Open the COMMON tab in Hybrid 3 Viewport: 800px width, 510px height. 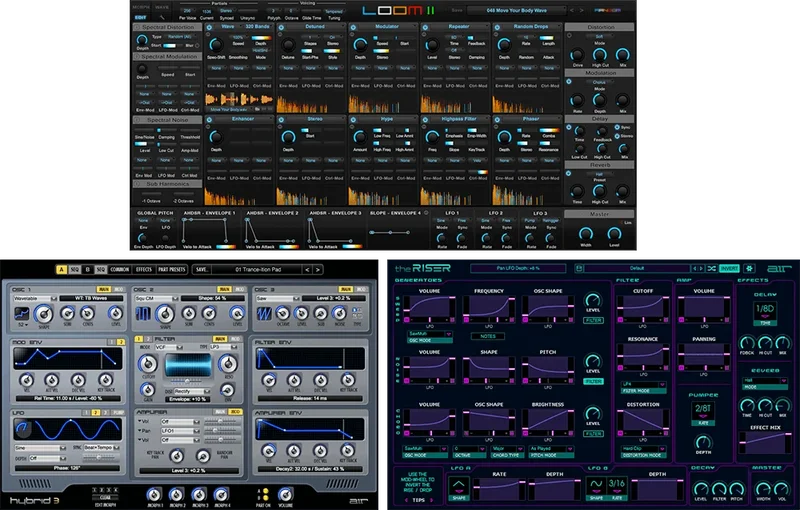119,270
